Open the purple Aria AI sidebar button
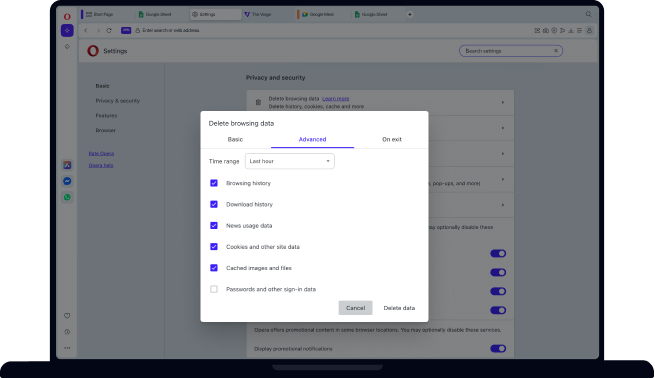 point(67,30)
